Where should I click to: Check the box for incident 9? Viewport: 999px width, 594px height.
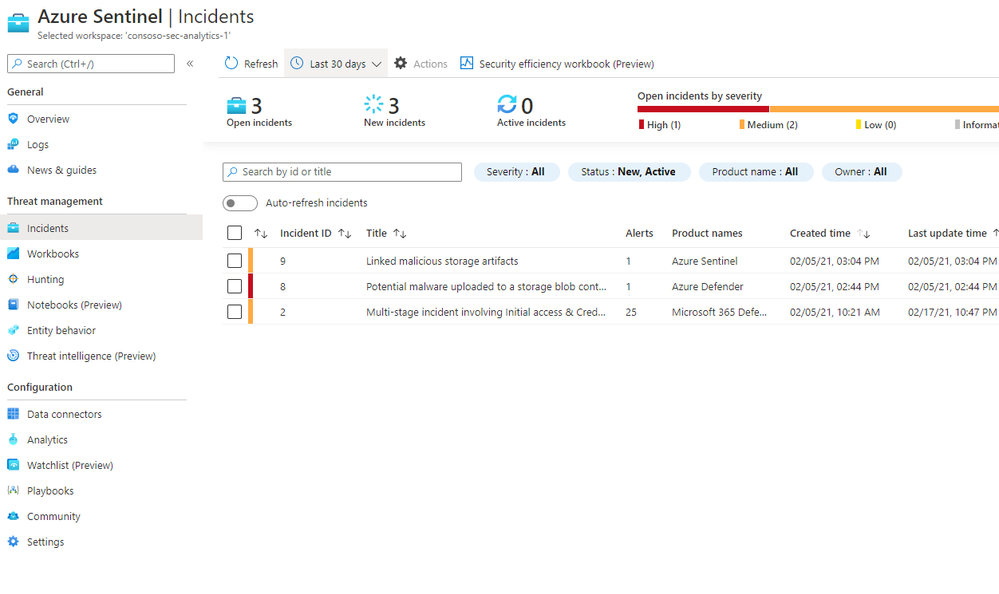tap(234, 261)
